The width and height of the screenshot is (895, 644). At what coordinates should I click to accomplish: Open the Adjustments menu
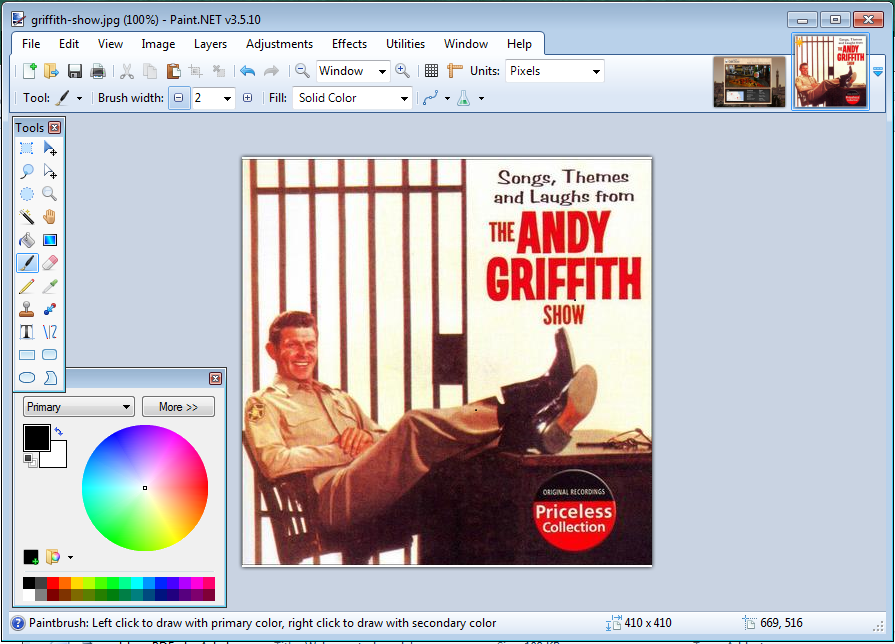pos(279,44)
